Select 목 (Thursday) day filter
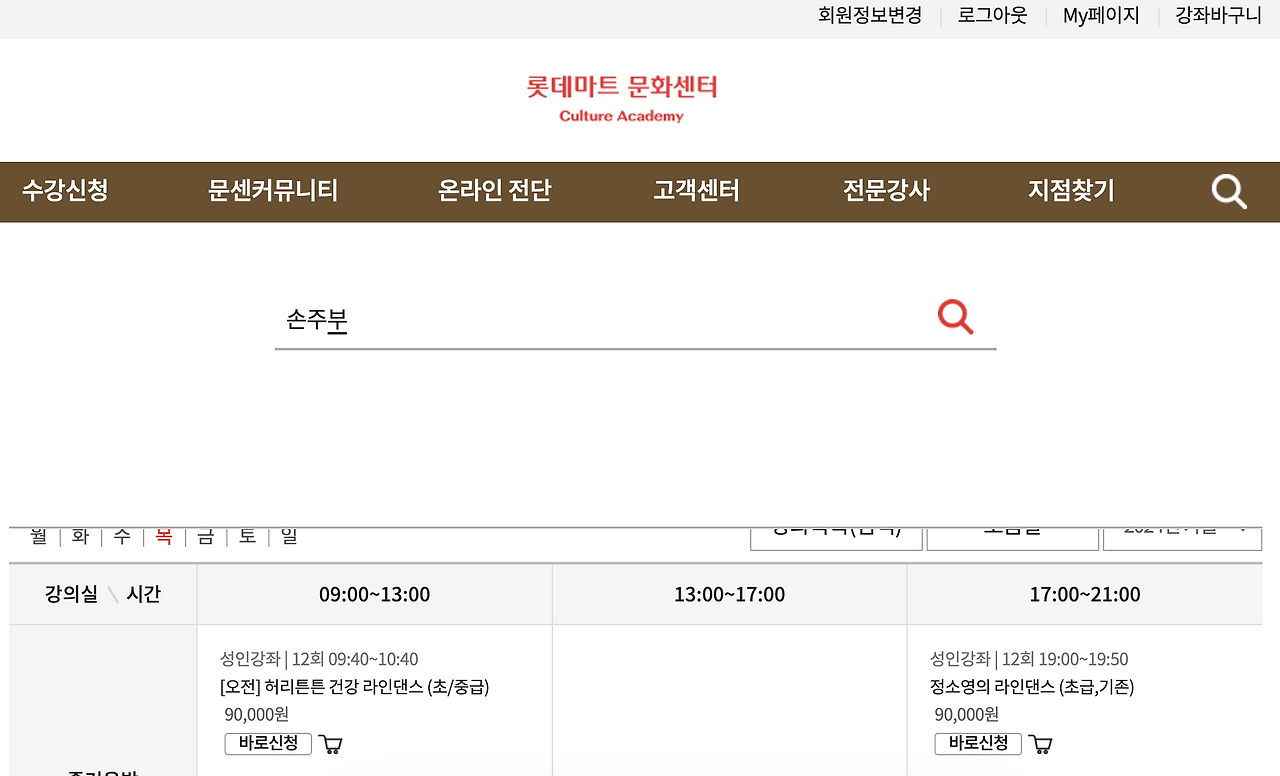1280x776 pixels. coord(163,537)
